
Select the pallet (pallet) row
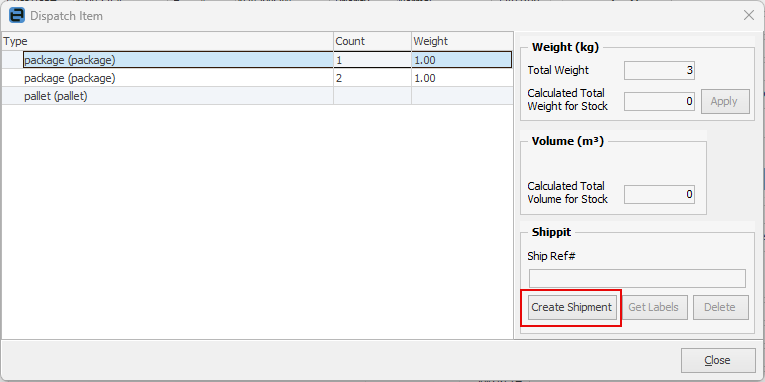(x=257, y=96)
